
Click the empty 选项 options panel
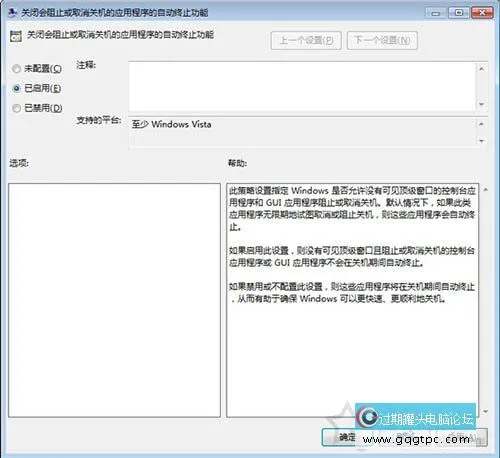pyautogui.click(x=114, y=300)
